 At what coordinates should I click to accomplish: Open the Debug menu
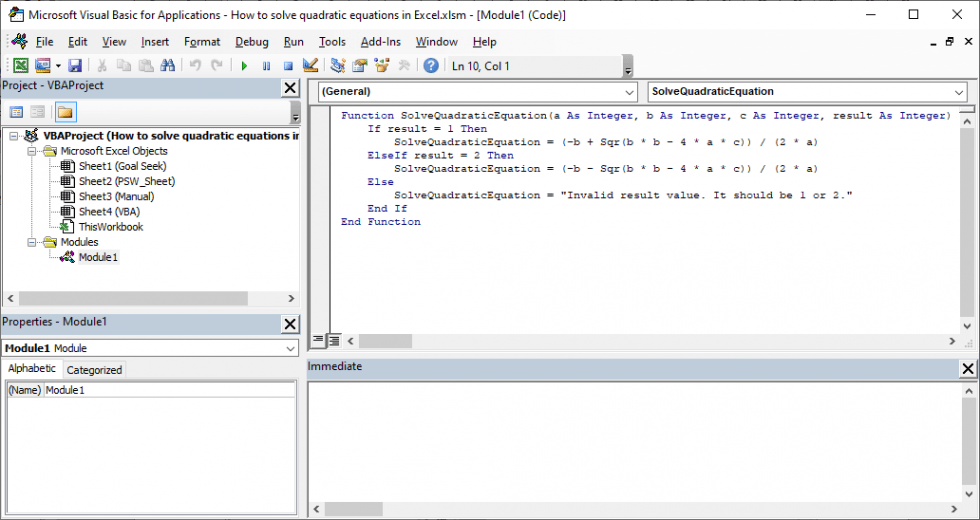[252, 42]
